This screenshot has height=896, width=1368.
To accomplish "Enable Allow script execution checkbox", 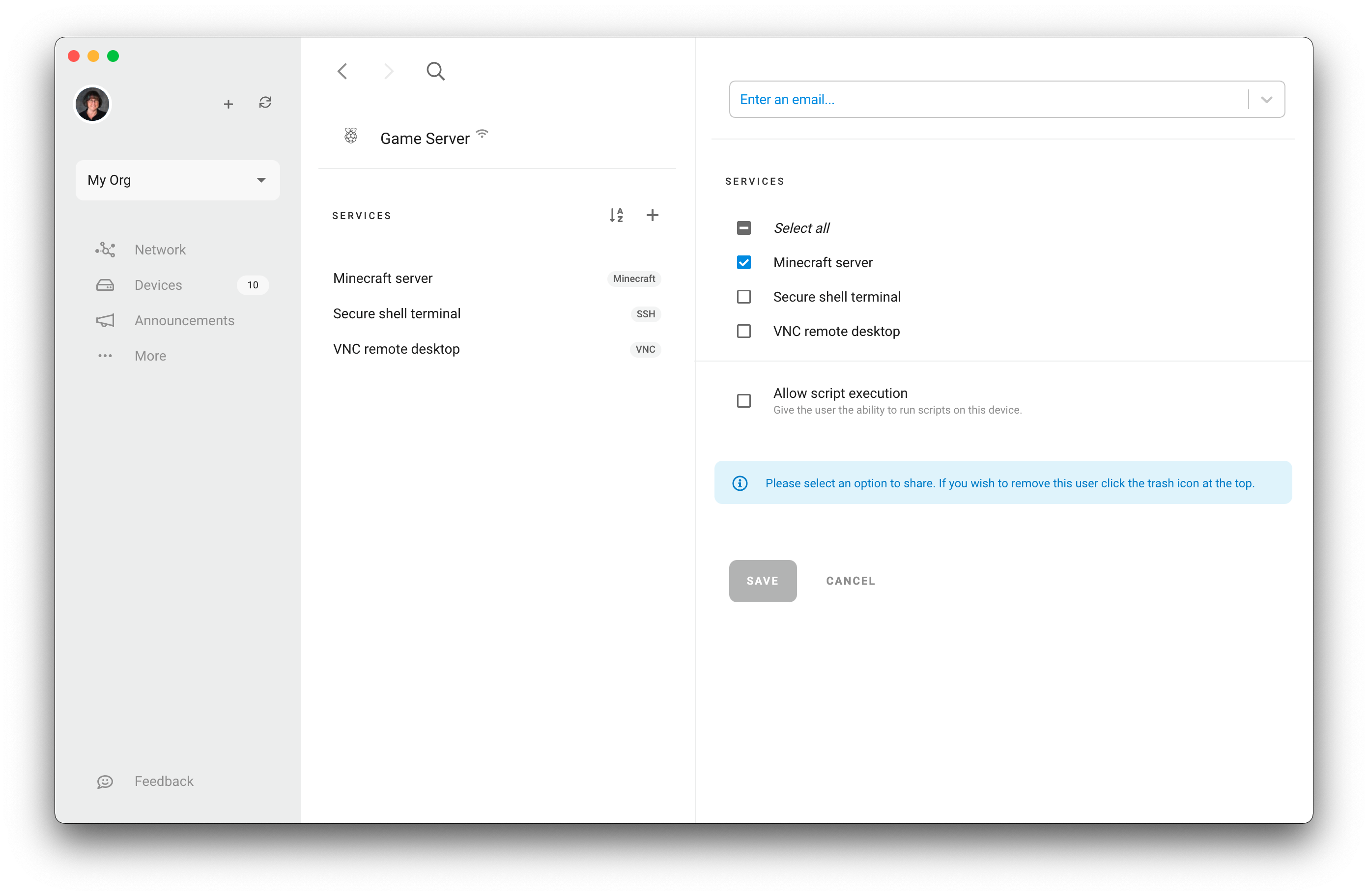I will tap(743, 400).
